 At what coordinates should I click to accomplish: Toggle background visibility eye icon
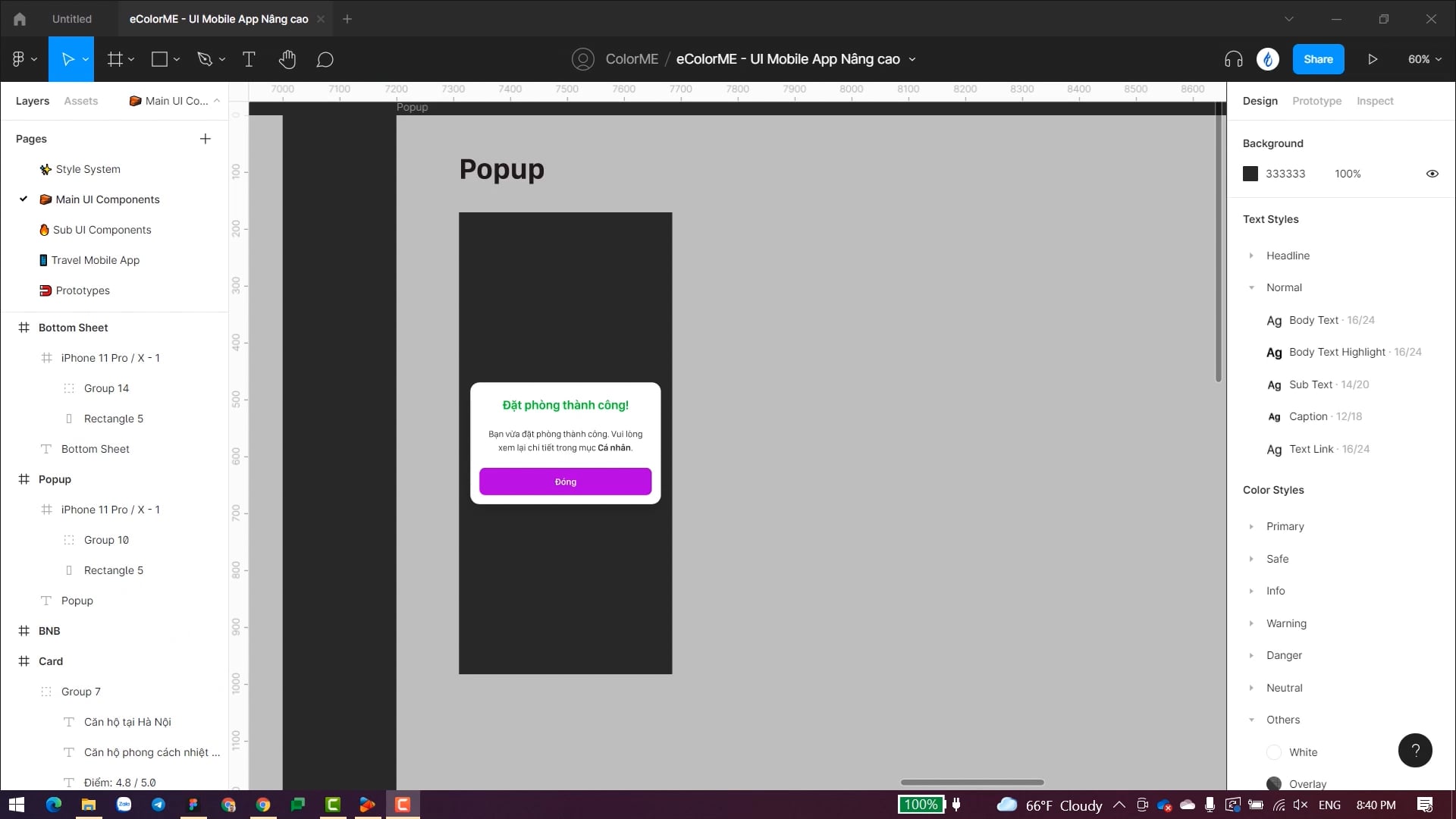click(x=1432, y=174)
